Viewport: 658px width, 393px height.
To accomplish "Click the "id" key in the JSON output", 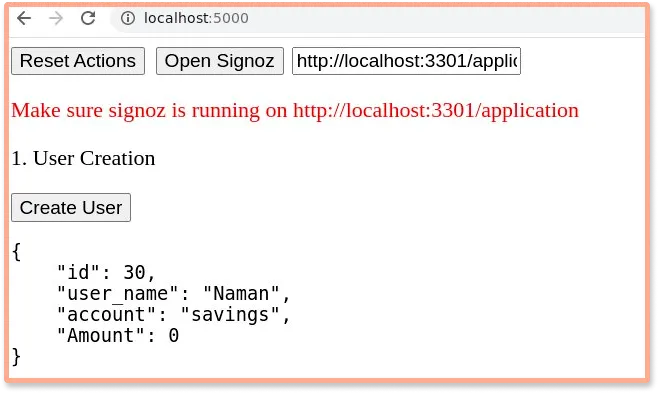I will click(x=78, y=272).
